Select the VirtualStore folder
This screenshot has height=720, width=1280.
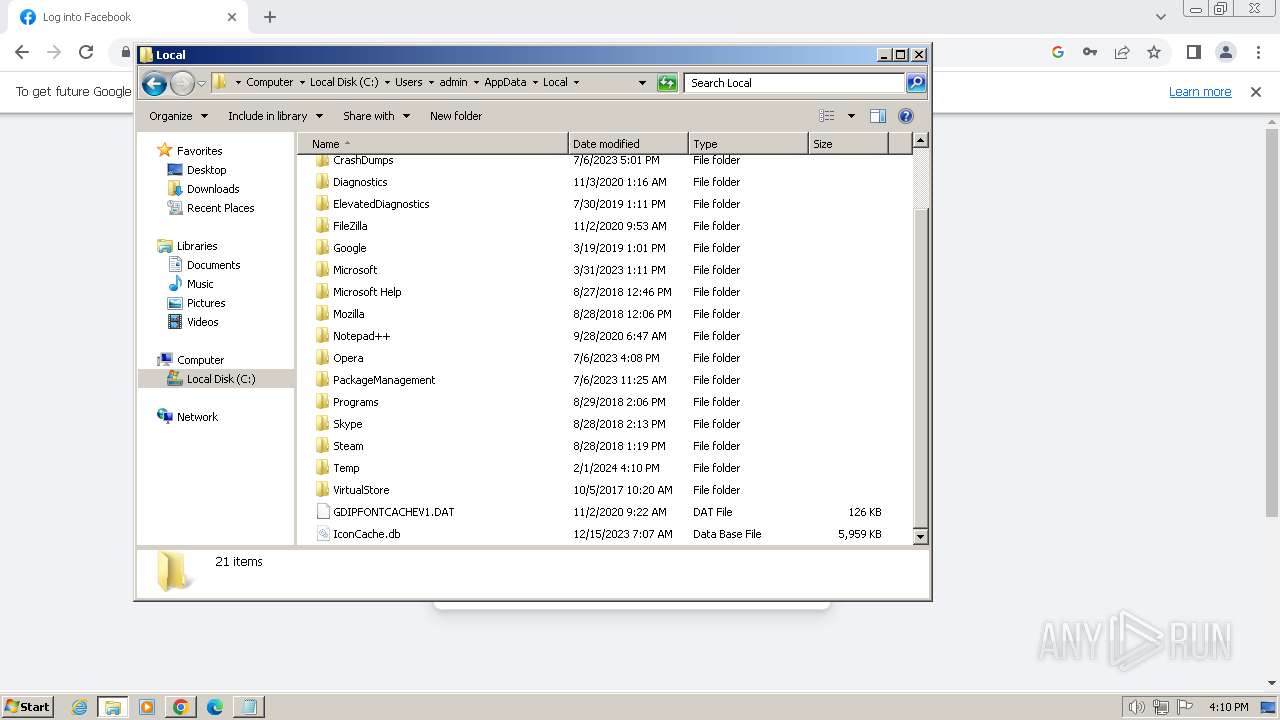361,490
